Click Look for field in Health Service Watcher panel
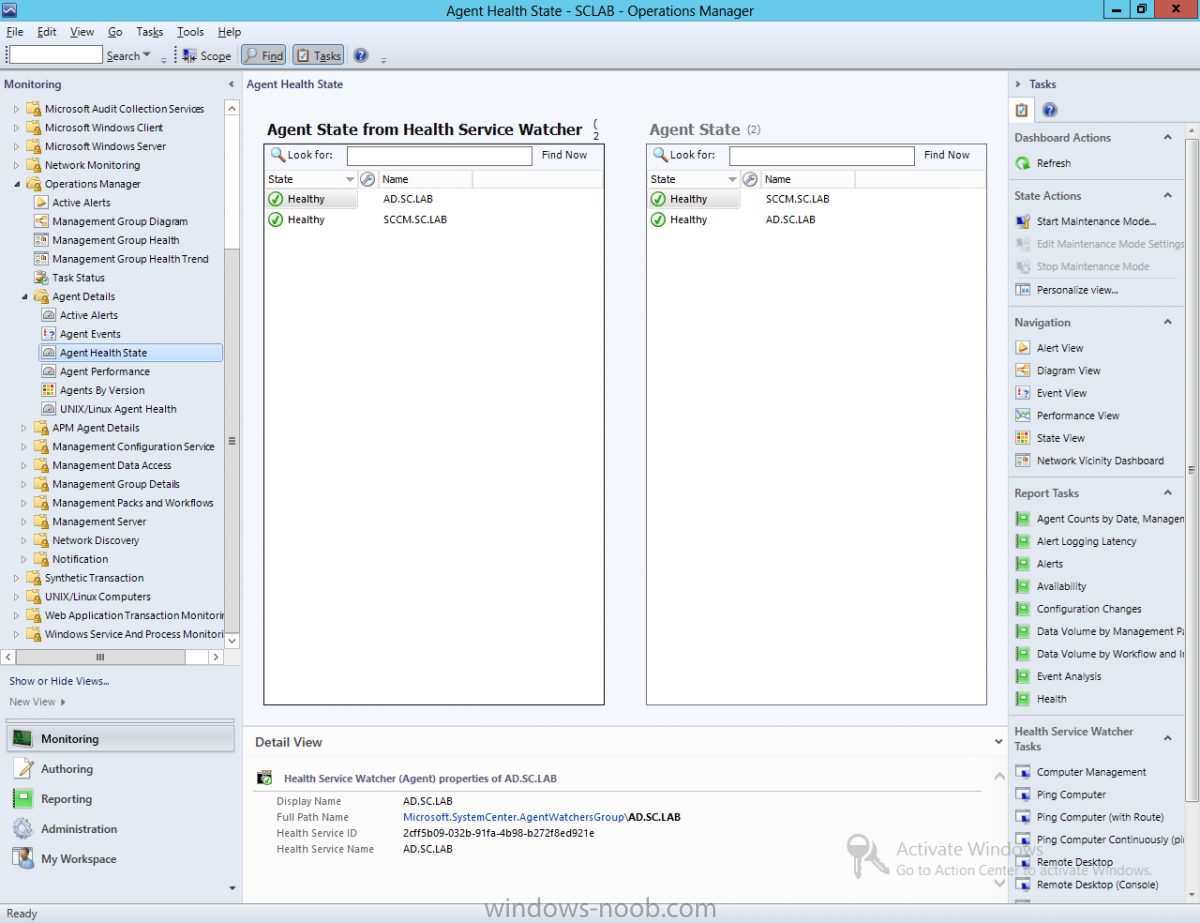The image size is (1200, 923). coord(439,156)
